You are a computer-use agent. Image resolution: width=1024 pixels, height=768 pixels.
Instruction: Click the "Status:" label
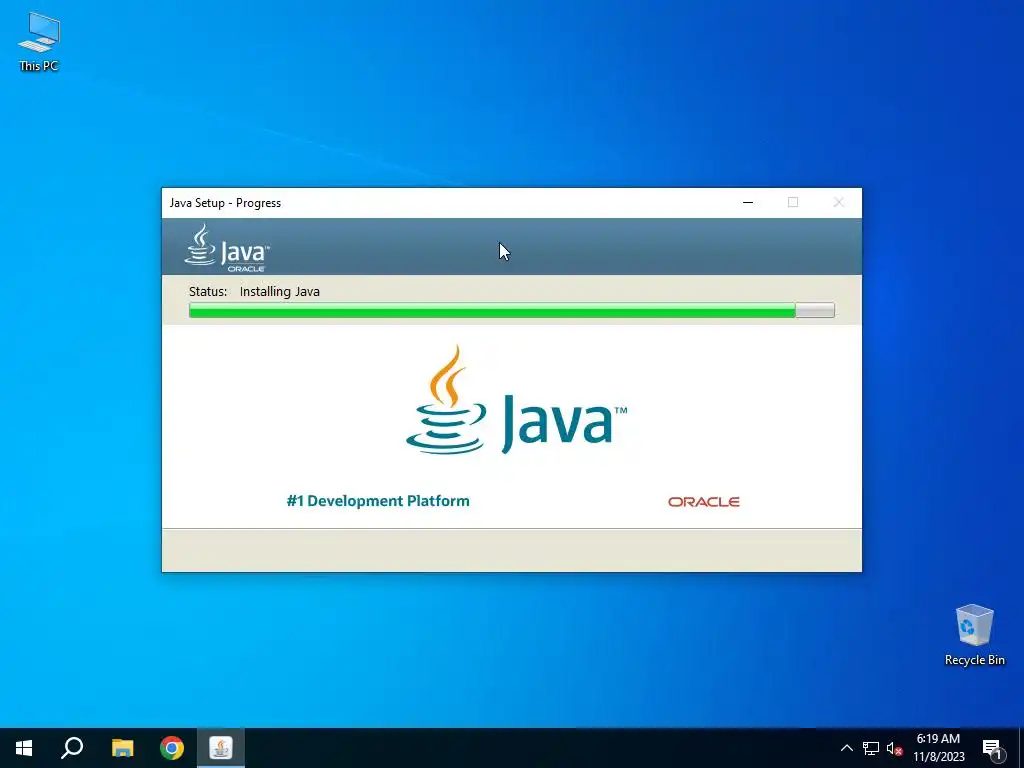208,292
